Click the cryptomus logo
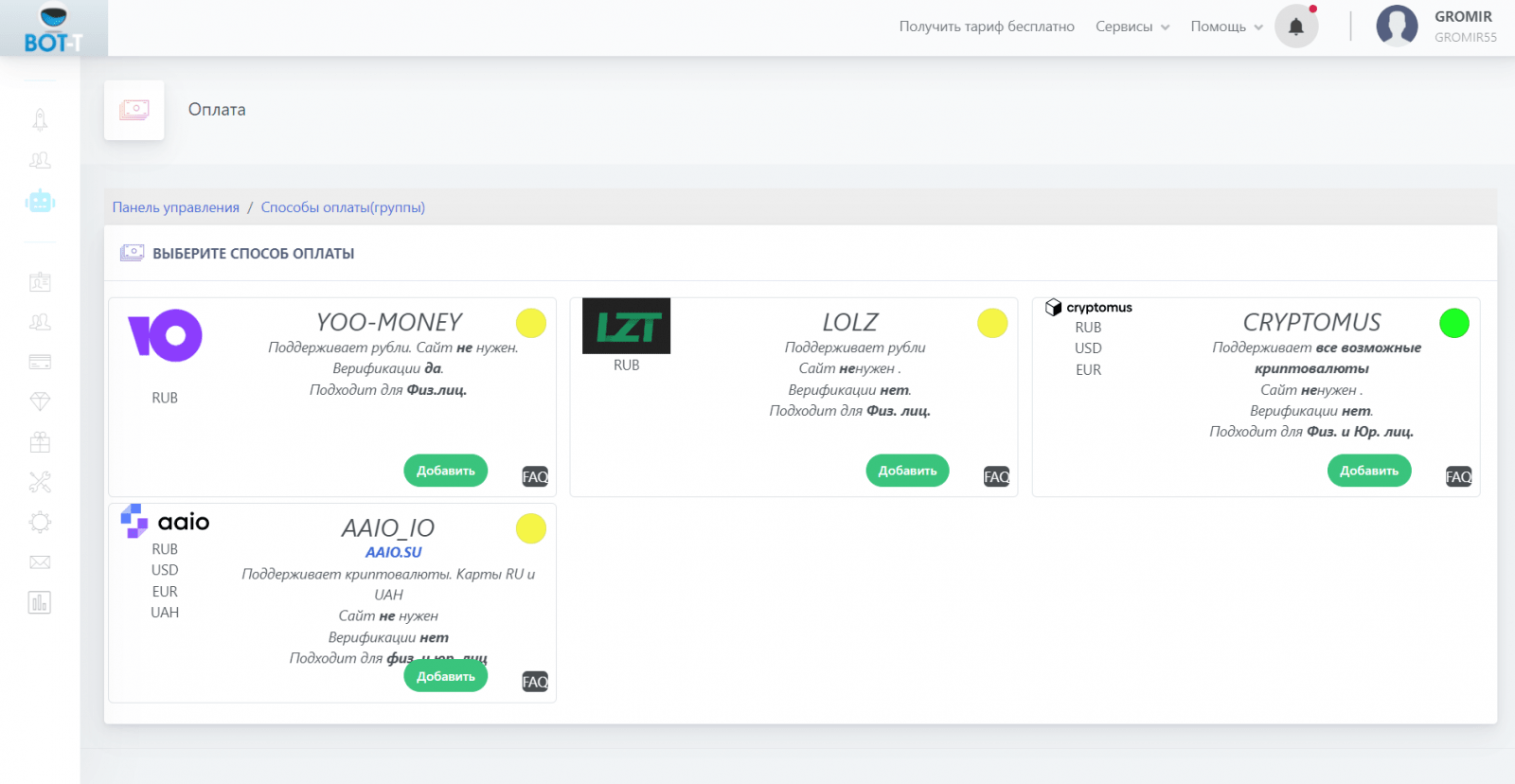1515x784 pixels. pyautogui.click(x=1089, y=308)
